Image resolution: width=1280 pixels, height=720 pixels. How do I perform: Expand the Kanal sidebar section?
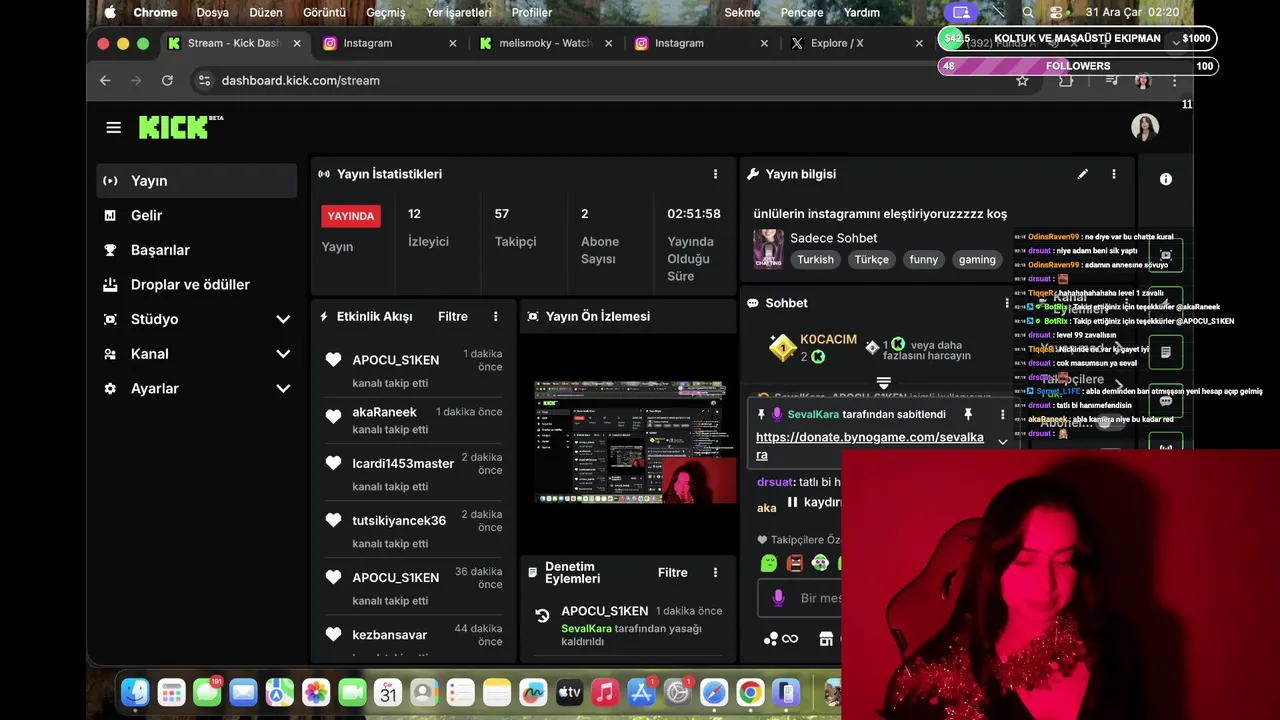(283, 354)
